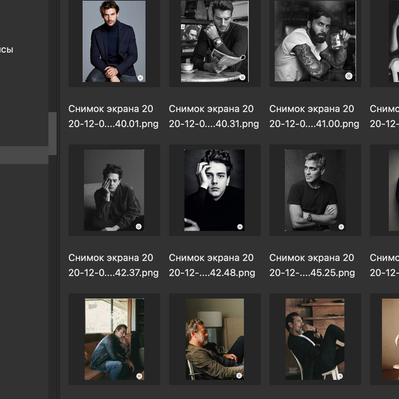399x399 pixels.
Task: Click the file name ending in 42.48.png
Action: coord(212,265)
